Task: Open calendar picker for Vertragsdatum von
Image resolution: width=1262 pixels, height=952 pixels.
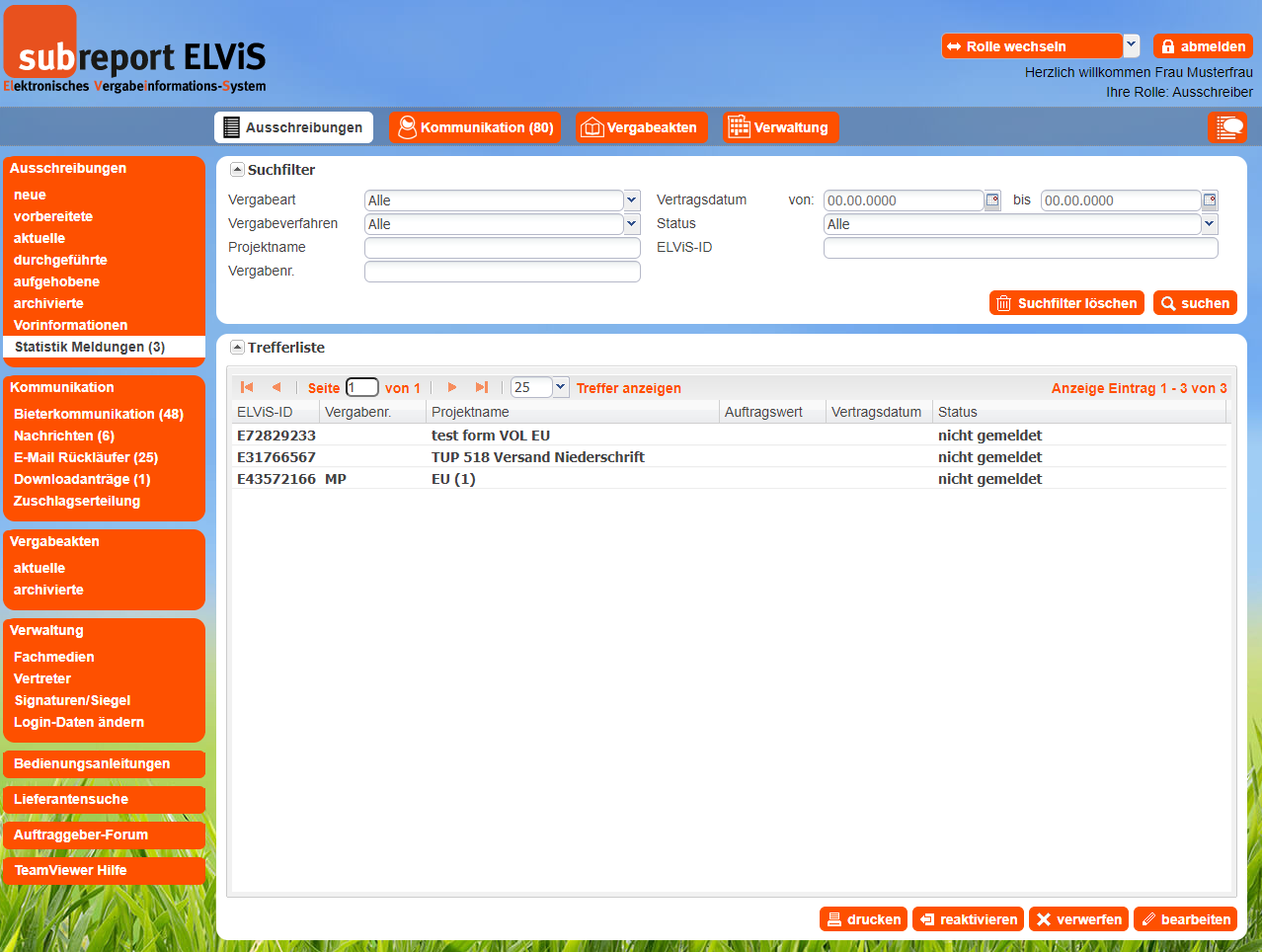Action: pyautogui.click(x=992, y=200)
